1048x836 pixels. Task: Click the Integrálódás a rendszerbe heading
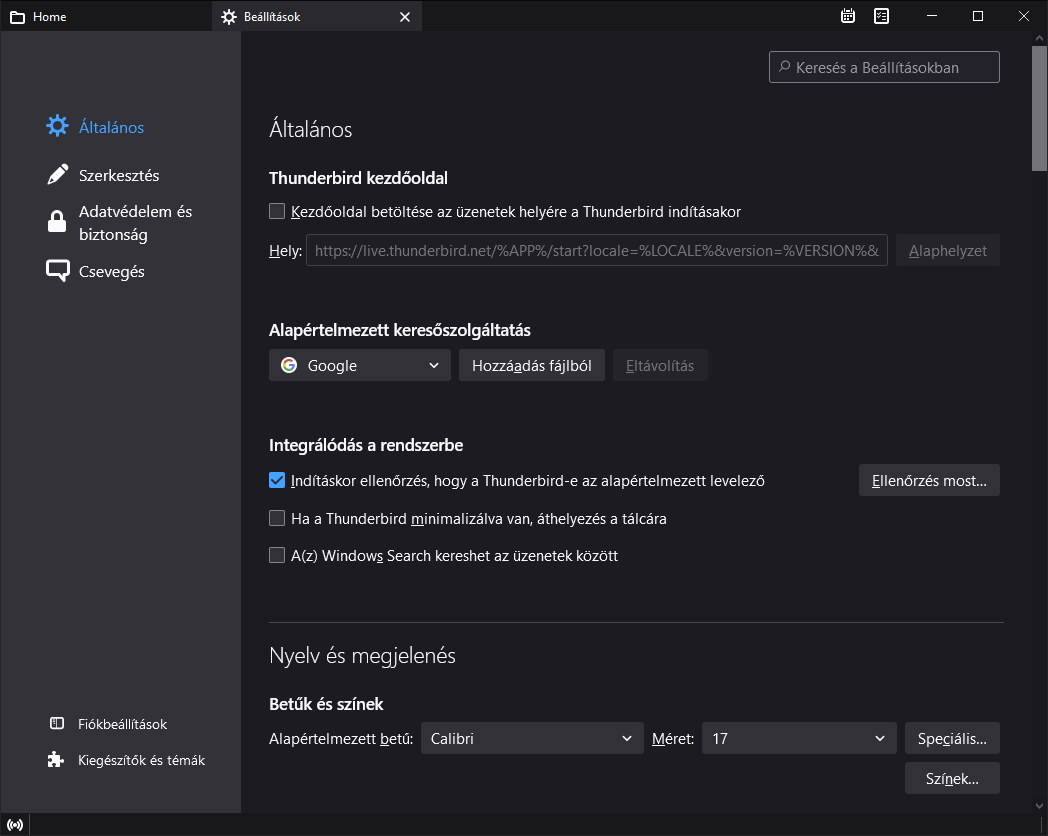click(366, 445)
